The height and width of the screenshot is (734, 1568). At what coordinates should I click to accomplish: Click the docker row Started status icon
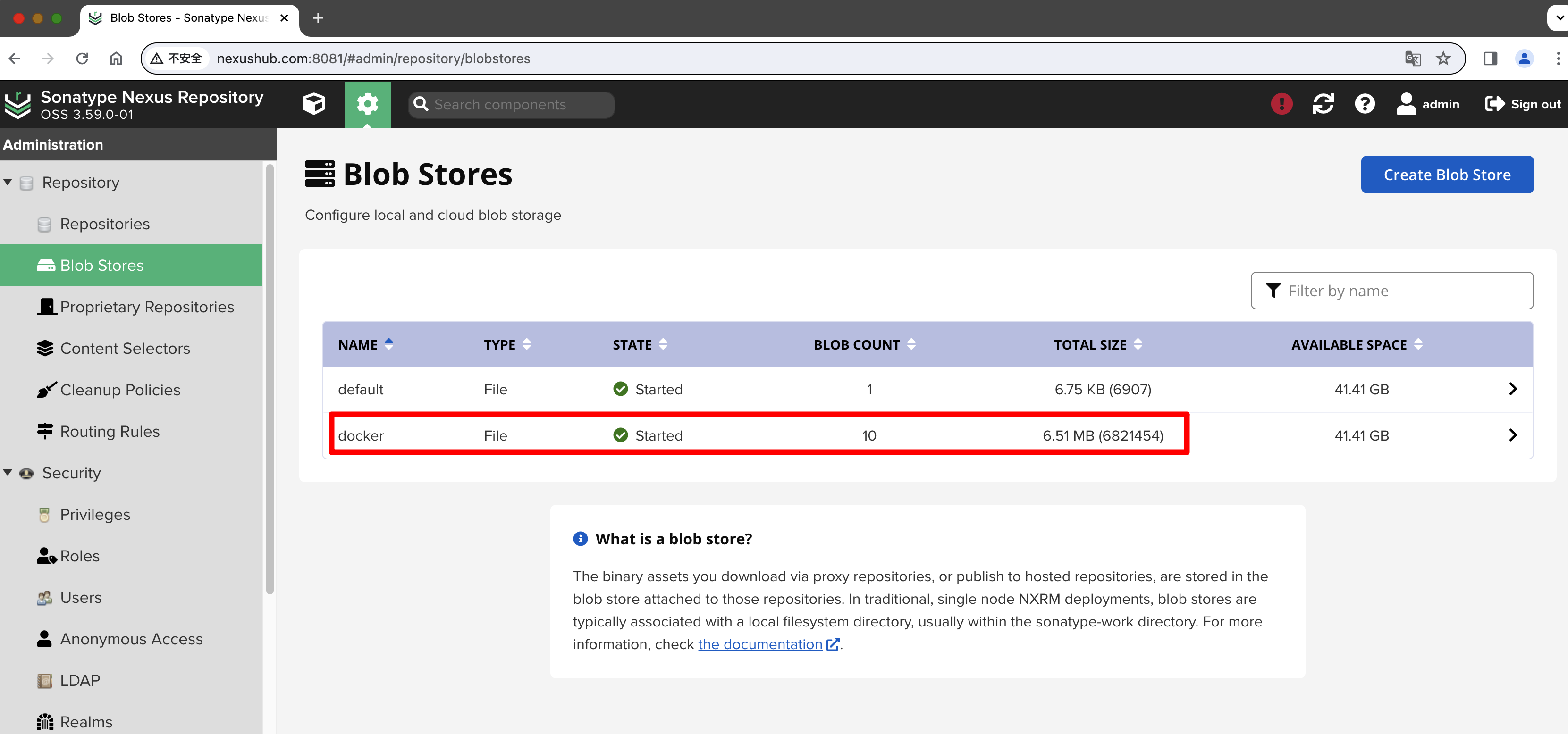pyautogui.click(x=620, y=435)
